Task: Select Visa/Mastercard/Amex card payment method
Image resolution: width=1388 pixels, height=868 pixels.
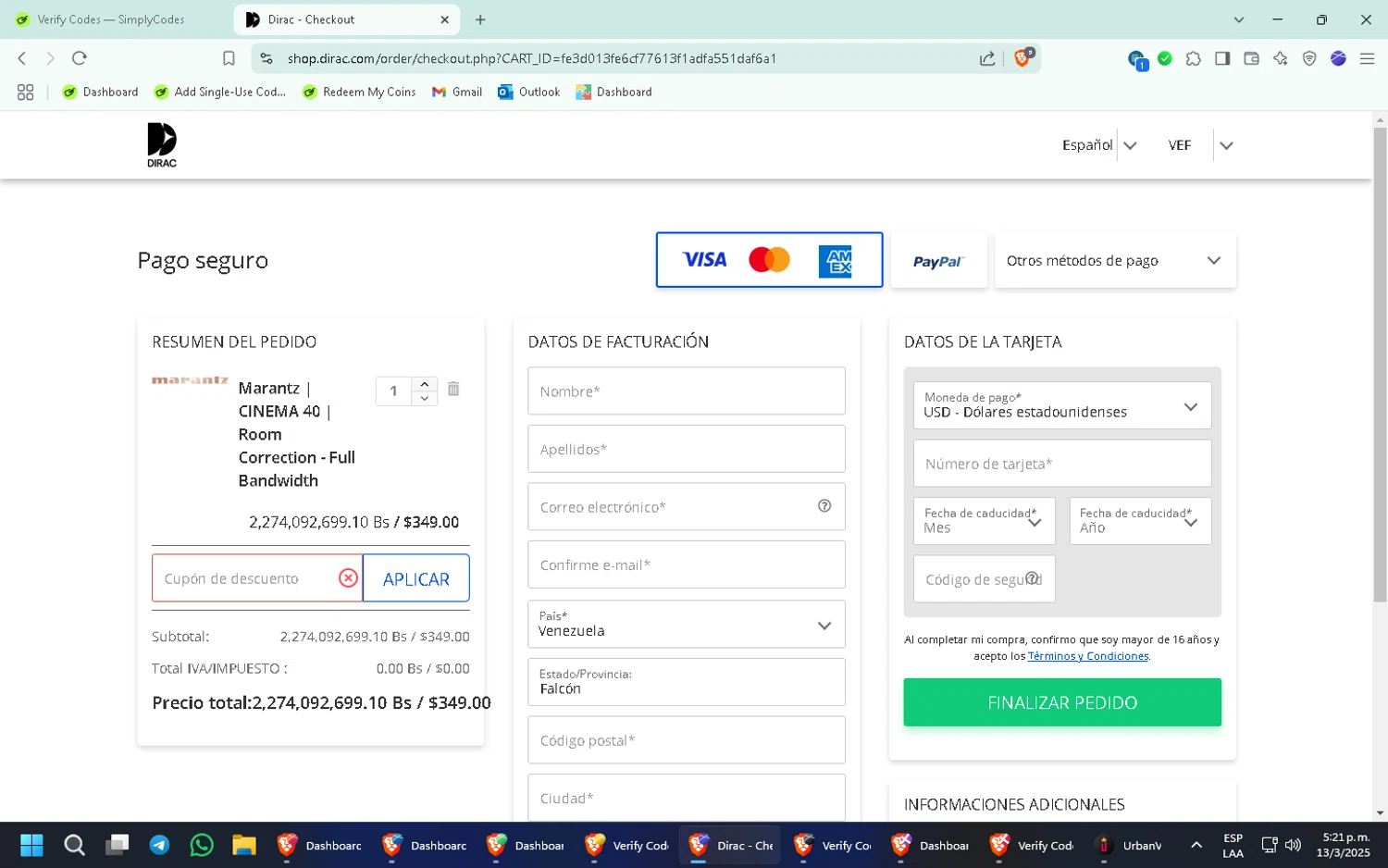Action: pyautogui.click(x=769, y=260)
